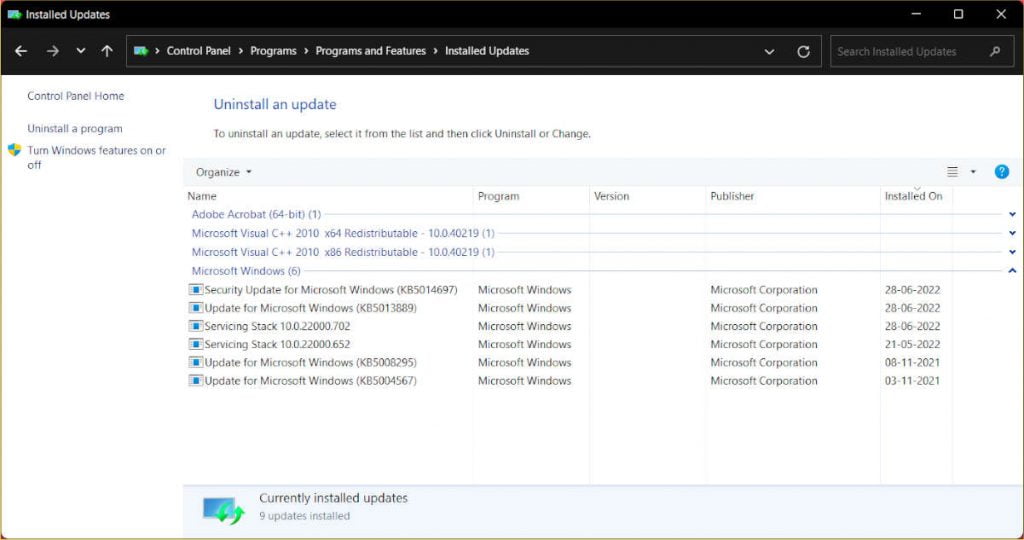Click the shield icon beside Windows features

click(x=14, y=150)
